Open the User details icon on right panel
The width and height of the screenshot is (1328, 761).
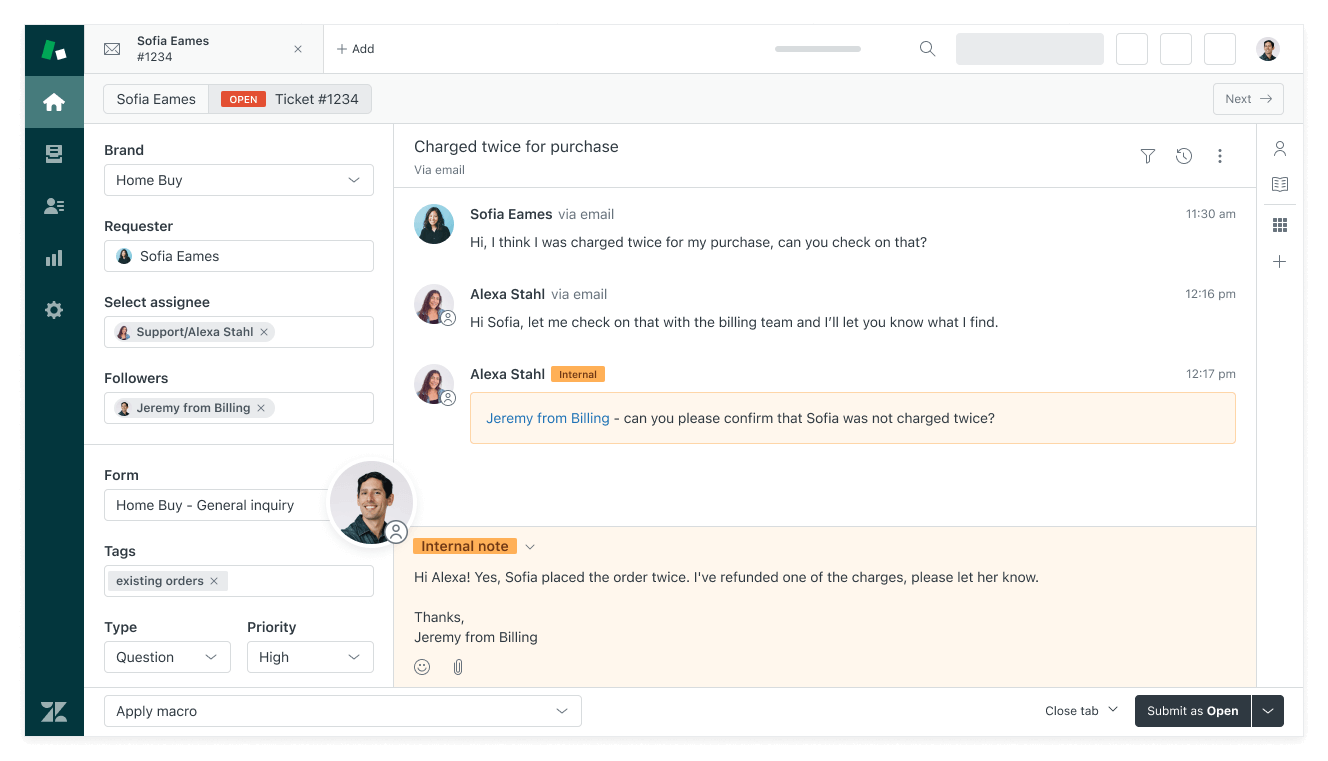[x=1280, y=147]
